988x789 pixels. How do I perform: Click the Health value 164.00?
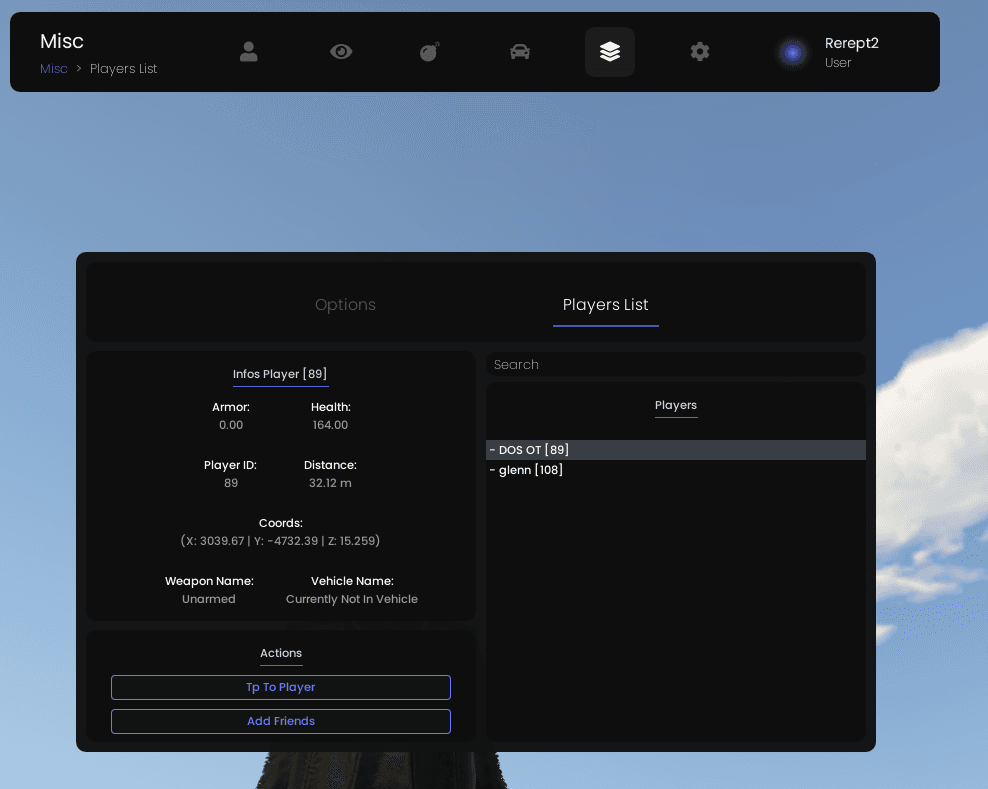pyautogui.click(x=330, y=425)
